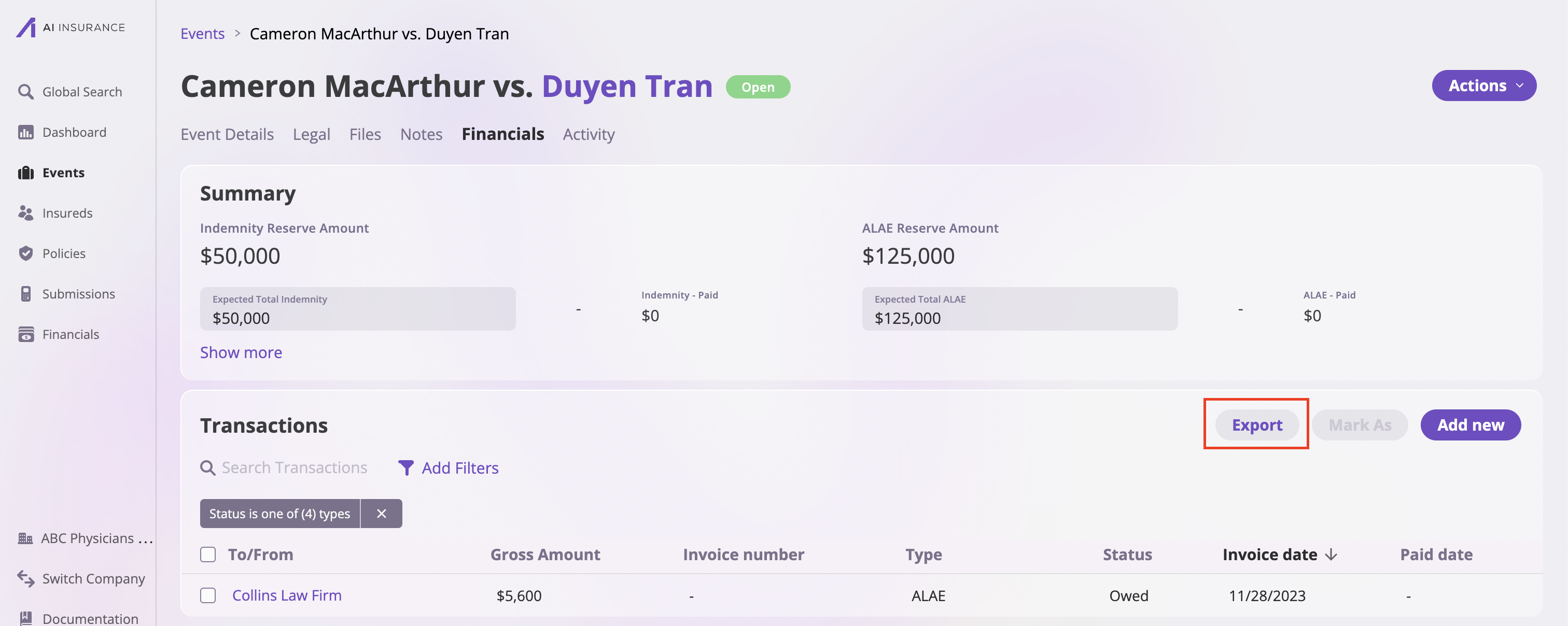Open the Submissions clipboard icon
Viewport: 1568px width, 626px height.
coord(25,294)
